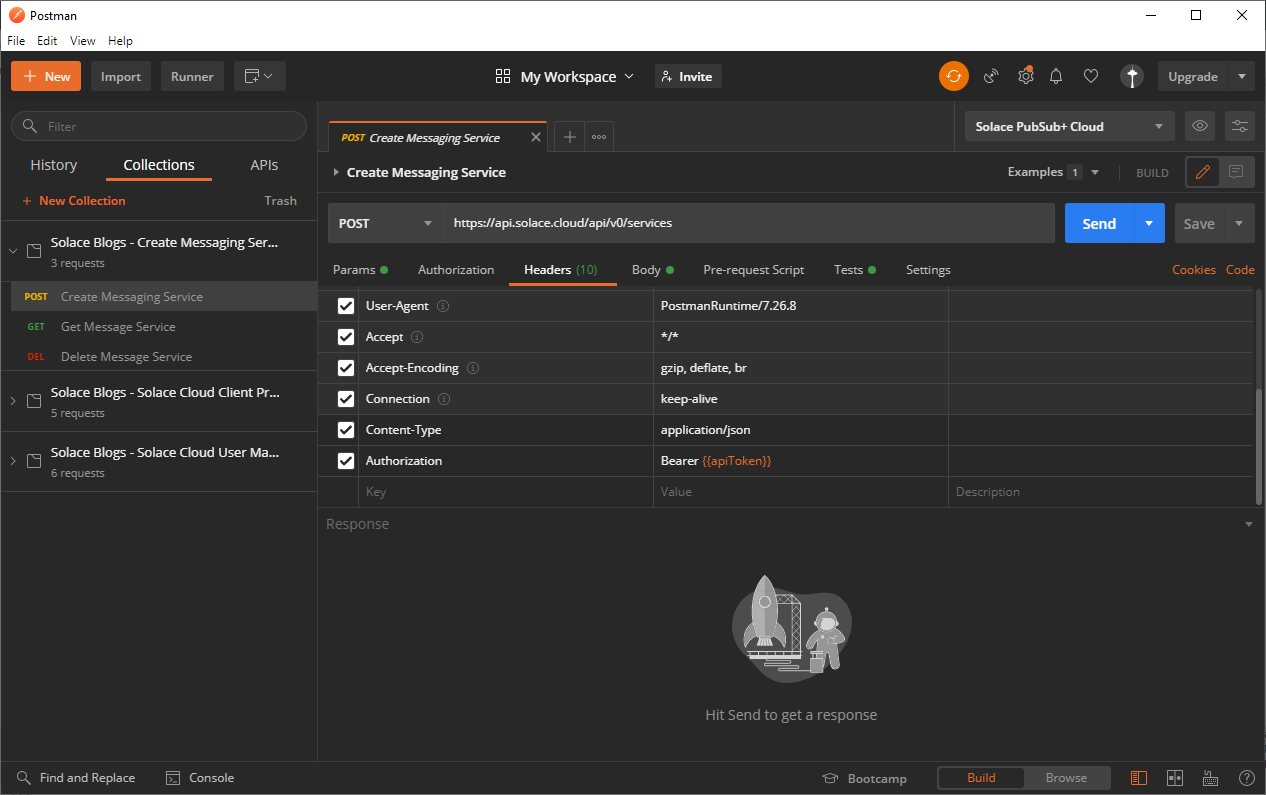Click the Cookies link
Viewport: 1266px width, 795px height.
click(x=1193, y=270)
